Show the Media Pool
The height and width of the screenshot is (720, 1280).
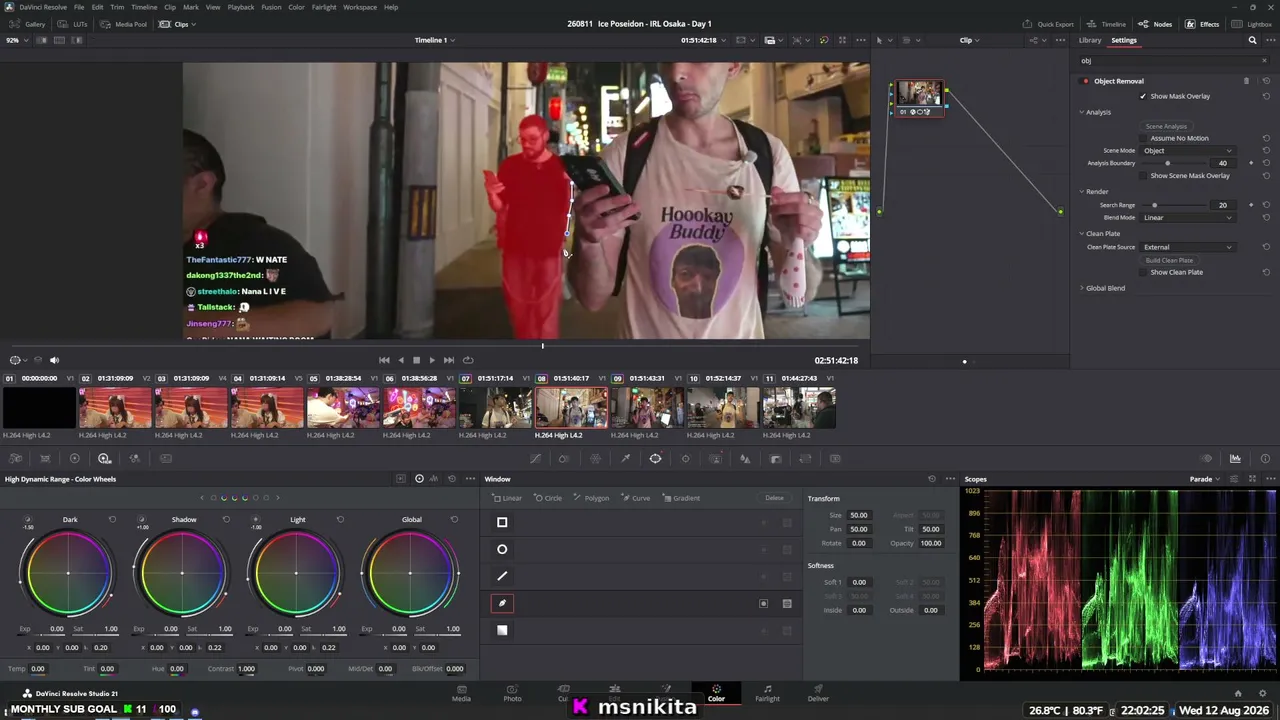click(125, 24)
